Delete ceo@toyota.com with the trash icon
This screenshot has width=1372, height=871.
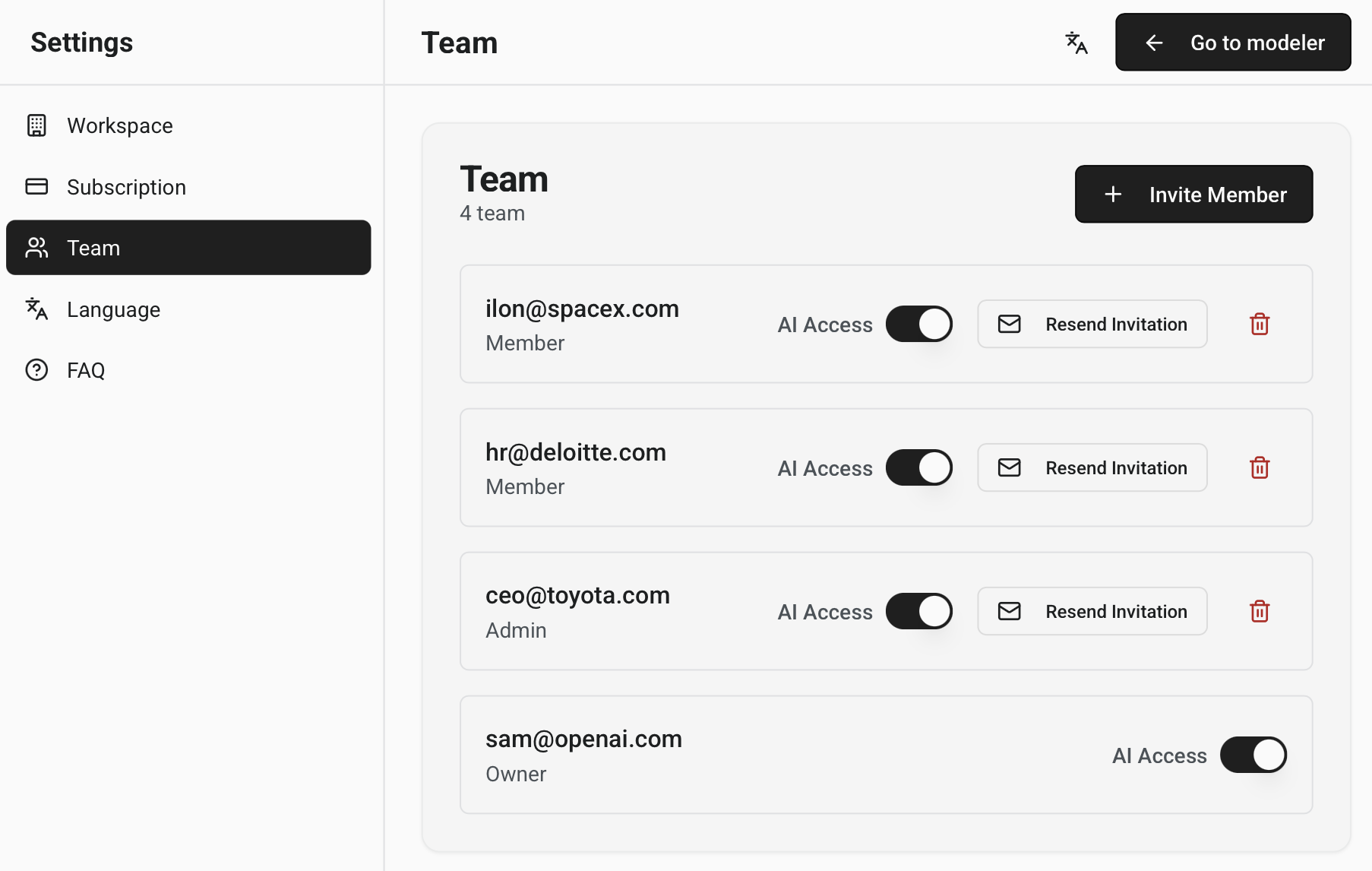[1260, 611]
